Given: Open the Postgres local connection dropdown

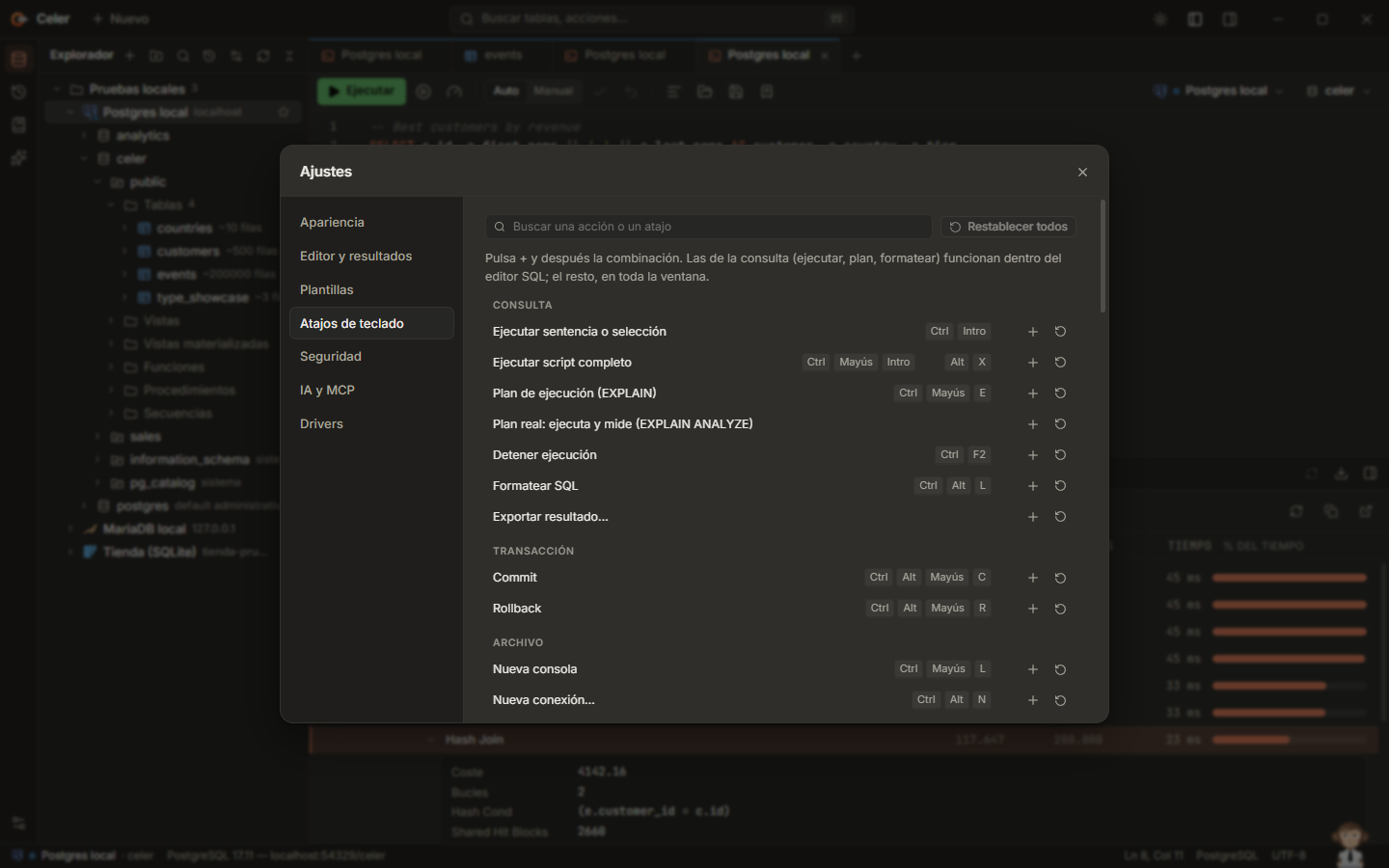Looking at the screenshot, I should pyautogui.click(x=1218, y=91).
